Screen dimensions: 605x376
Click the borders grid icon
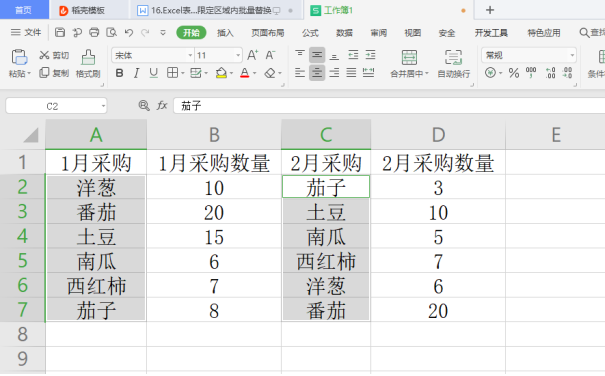point(172,73)
